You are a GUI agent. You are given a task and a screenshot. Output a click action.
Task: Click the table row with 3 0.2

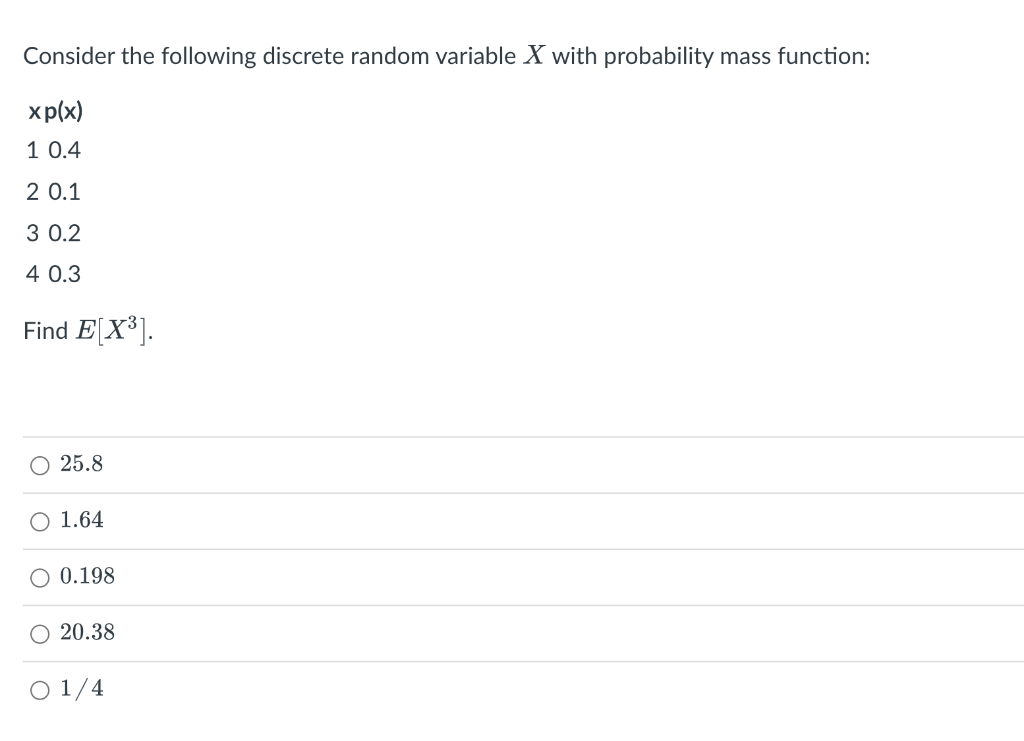(54, 233)
